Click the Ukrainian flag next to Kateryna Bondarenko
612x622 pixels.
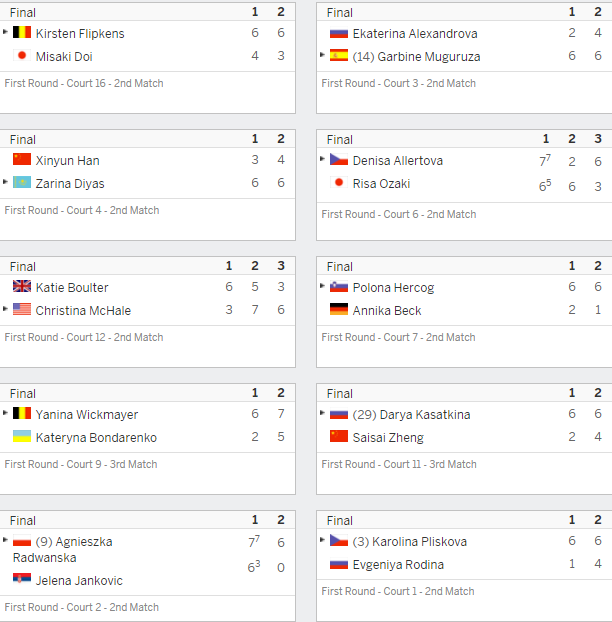click(22, 436)
